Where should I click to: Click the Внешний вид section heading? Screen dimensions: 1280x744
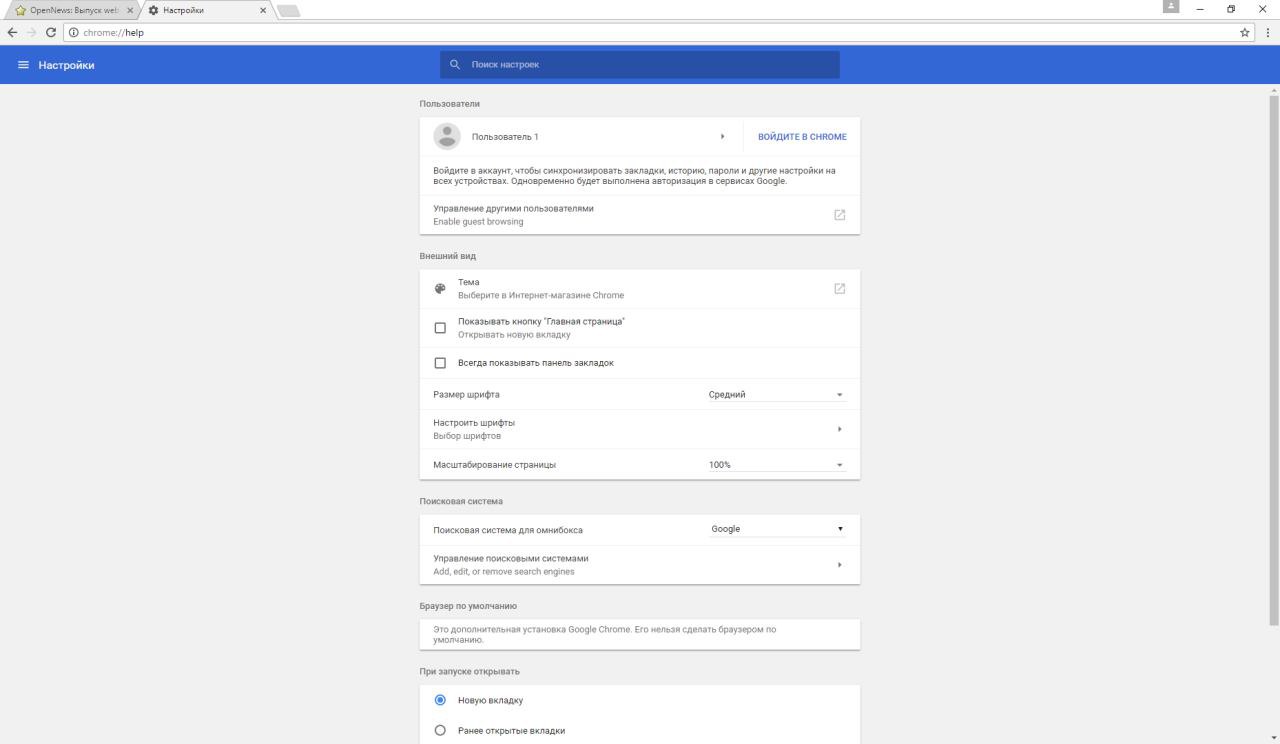tap(448, 256)
